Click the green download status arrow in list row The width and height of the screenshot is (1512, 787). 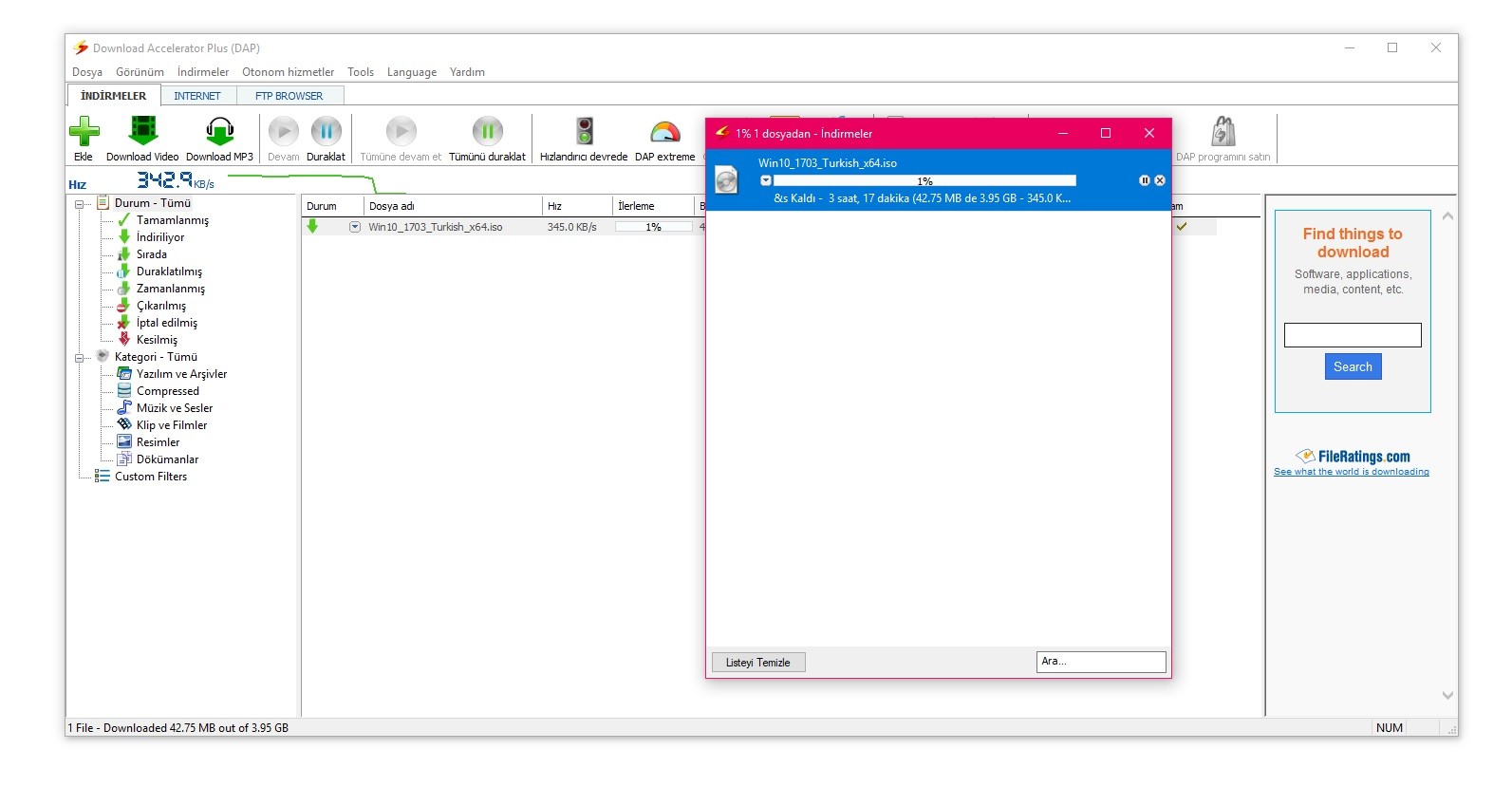pos(312,227)
